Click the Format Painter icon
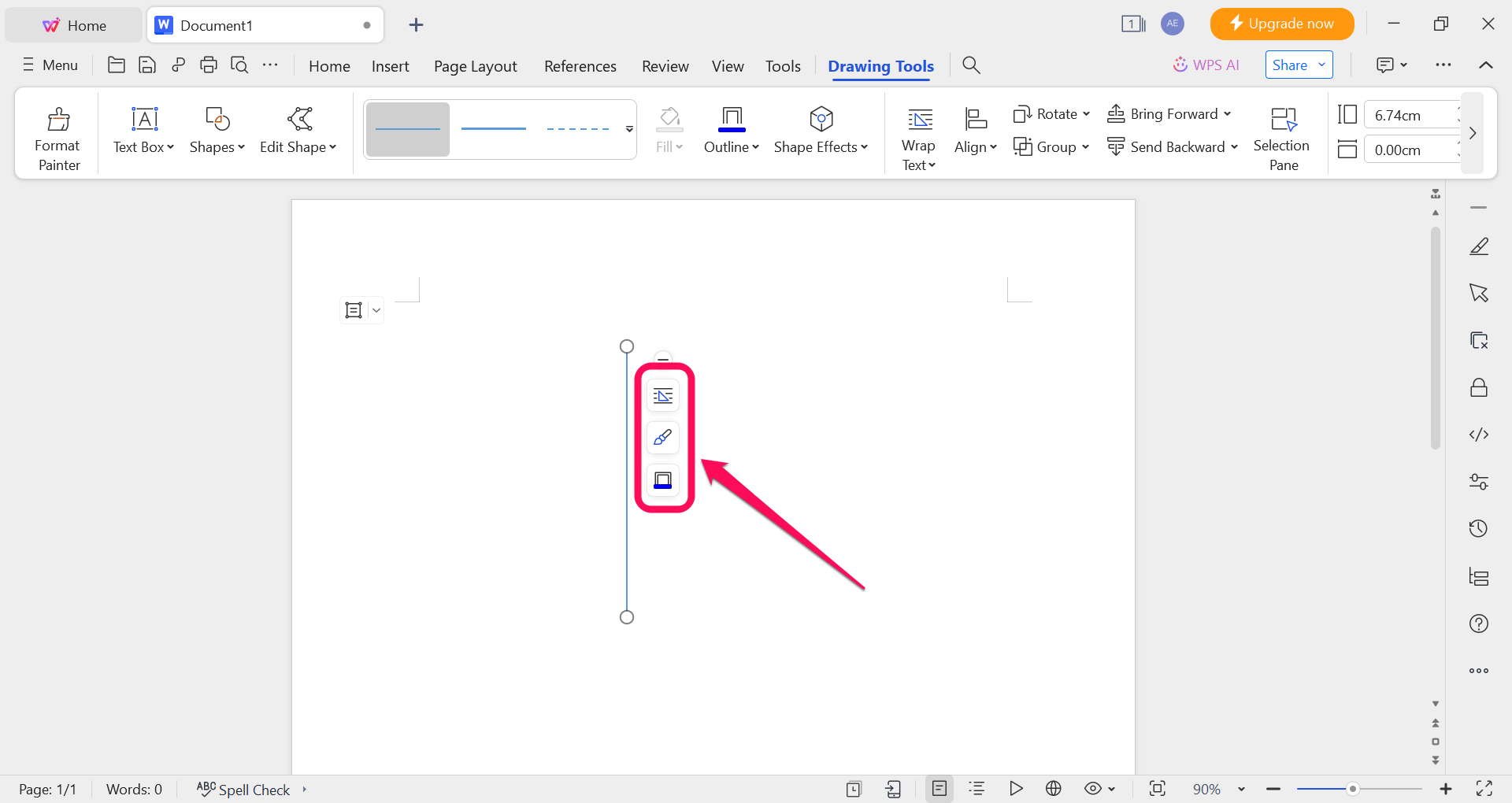Image resolution: width=1512 pixels, height=803 pixels. pyautogui.click(x=58, y=120)
